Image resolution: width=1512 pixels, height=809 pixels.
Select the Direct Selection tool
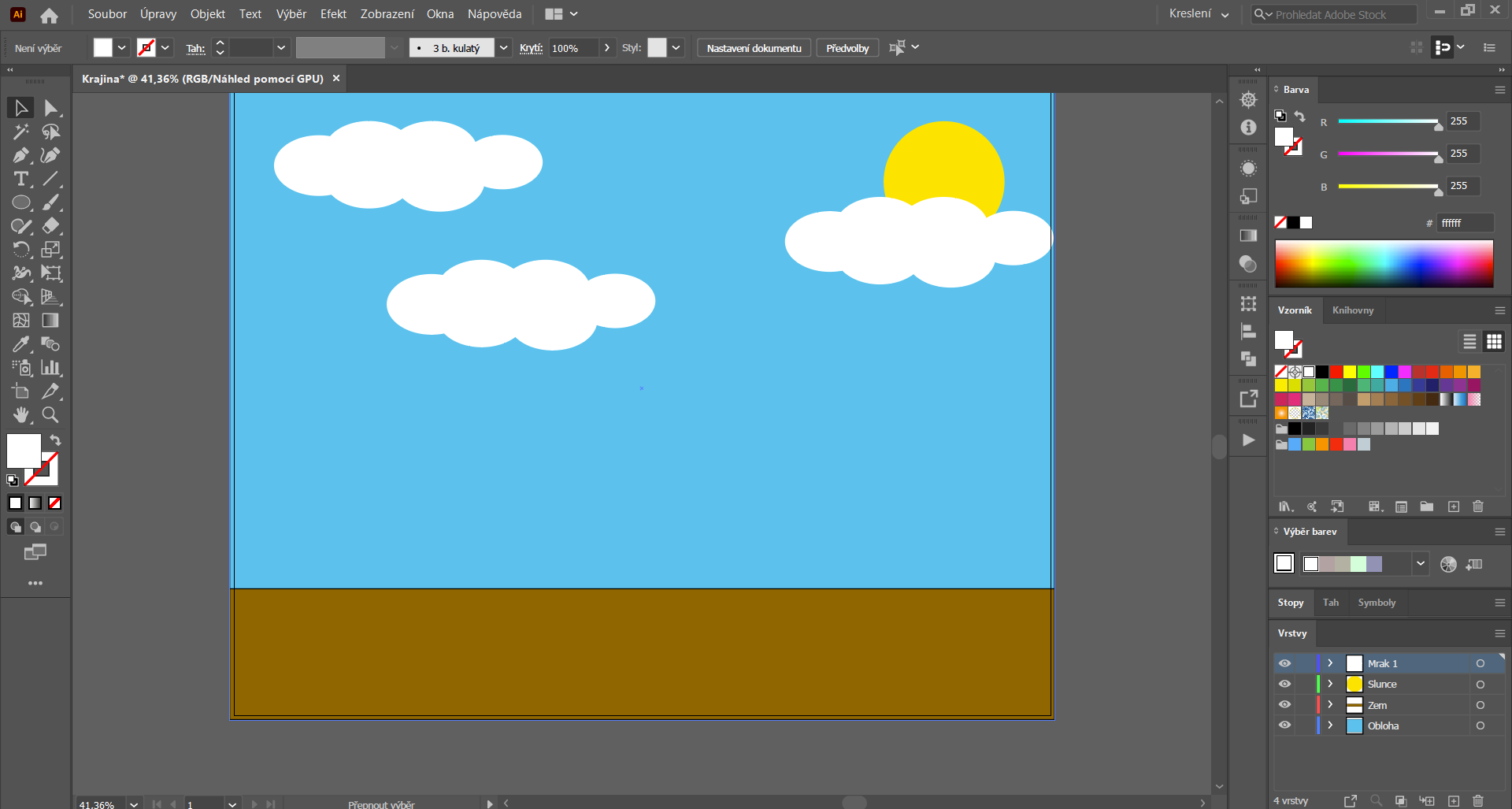tap(51, 108)
